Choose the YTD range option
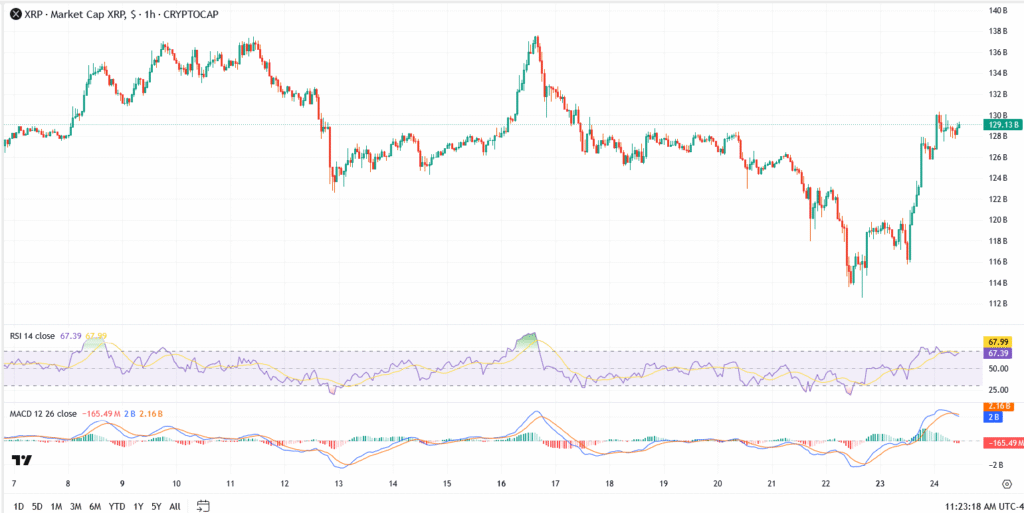 click(x=117, y=506)
